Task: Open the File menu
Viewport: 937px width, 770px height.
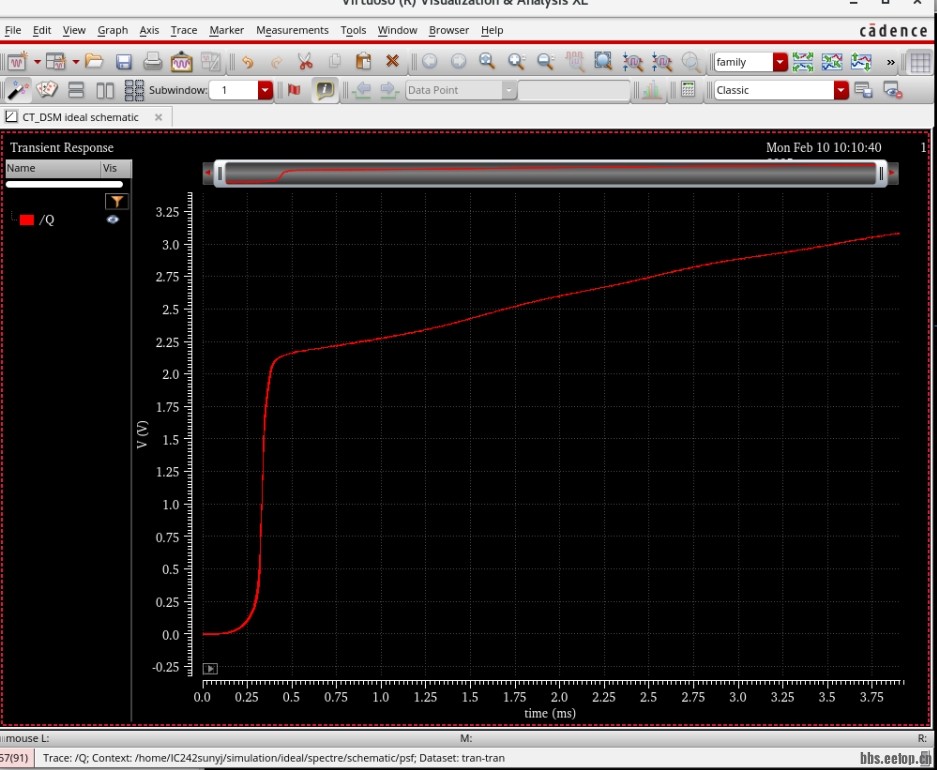Action: click(13, 30)
